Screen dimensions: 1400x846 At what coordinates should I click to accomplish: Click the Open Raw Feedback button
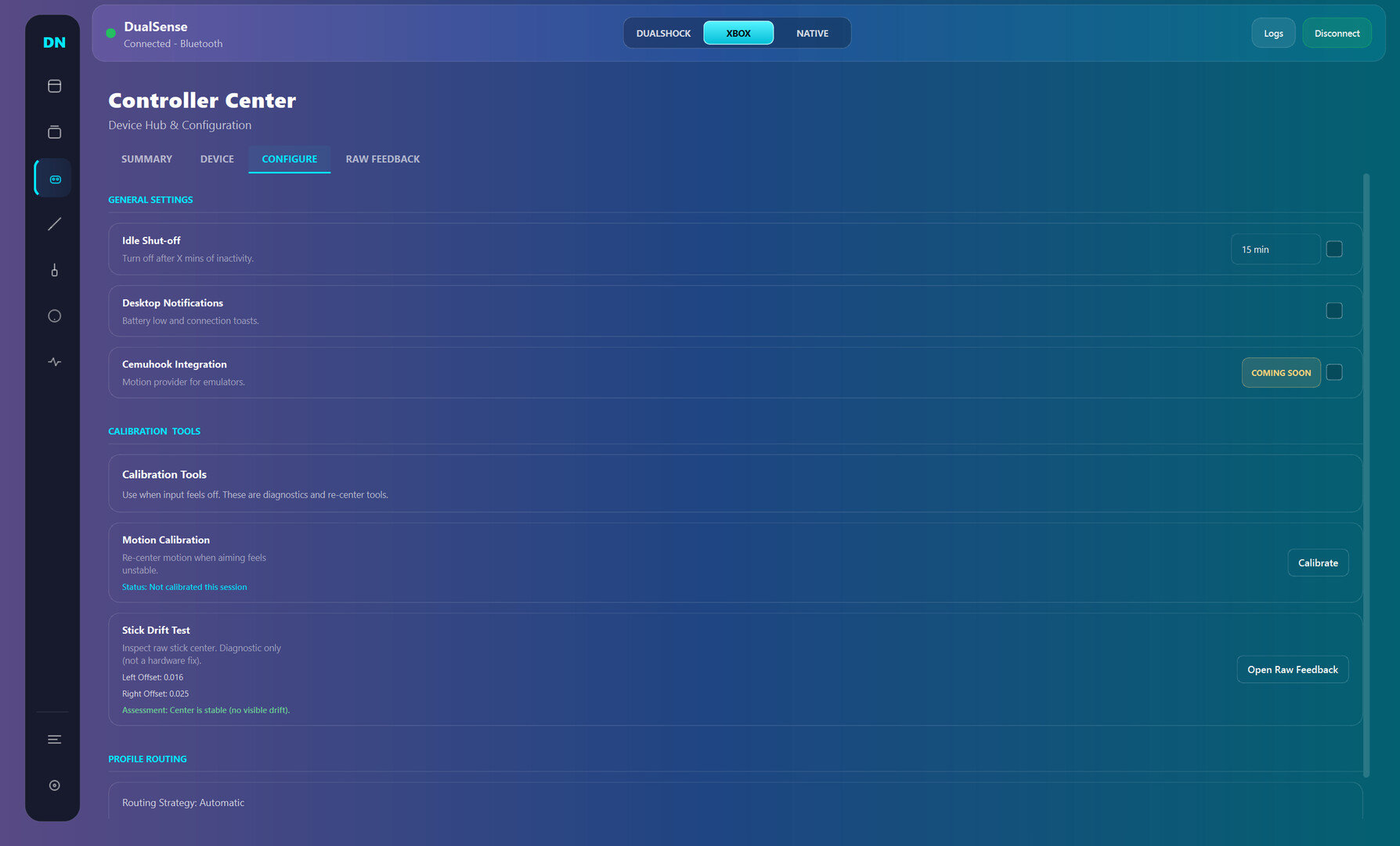tap(1292, 670)
